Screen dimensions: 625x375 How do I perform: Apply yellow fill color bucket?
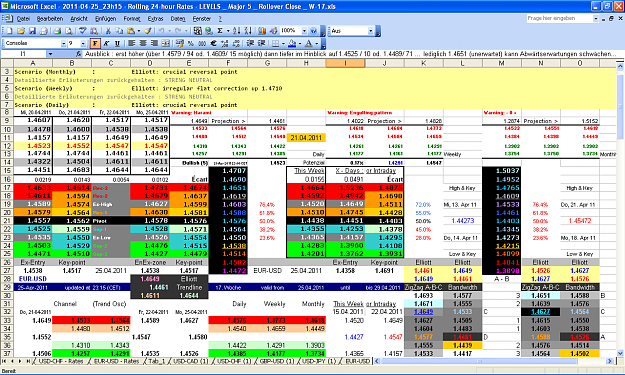point(292,43)
